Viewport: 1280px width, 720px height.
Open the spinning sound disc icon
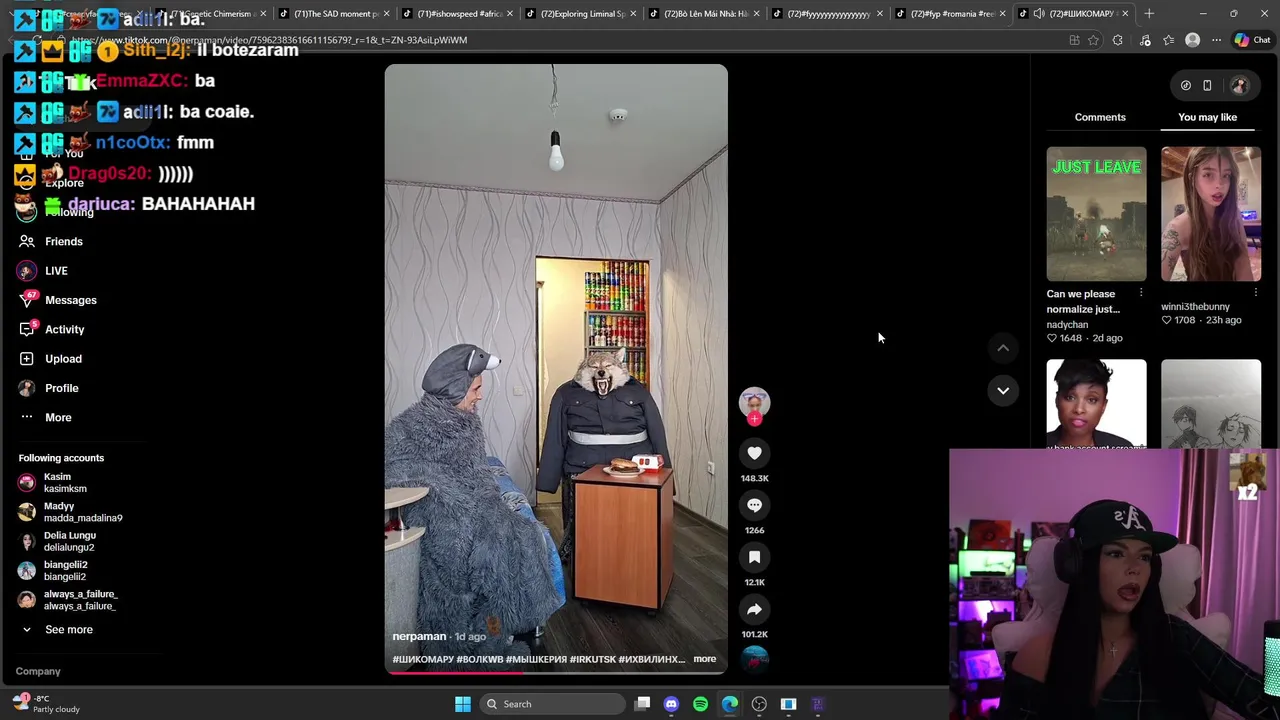755,658
